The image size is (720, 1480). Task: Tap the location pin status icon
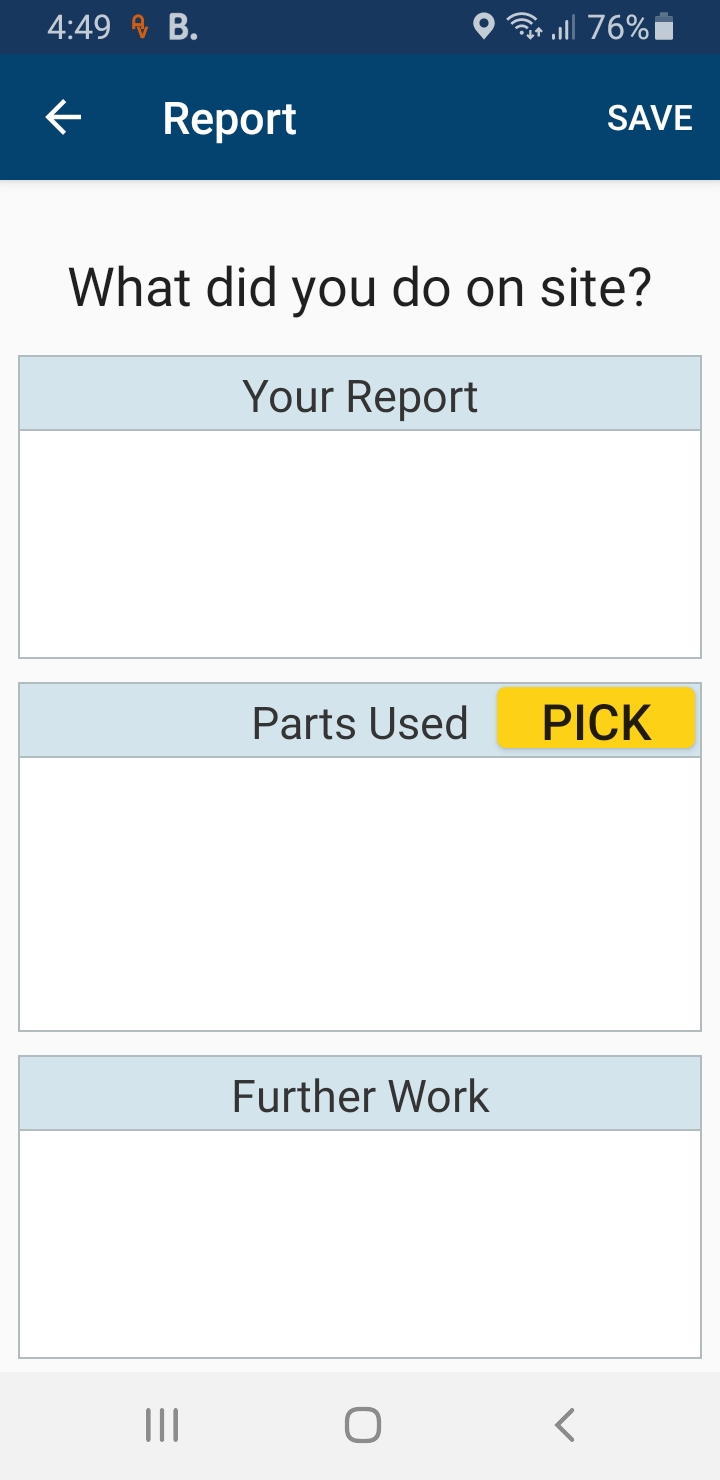coord(484,27)
